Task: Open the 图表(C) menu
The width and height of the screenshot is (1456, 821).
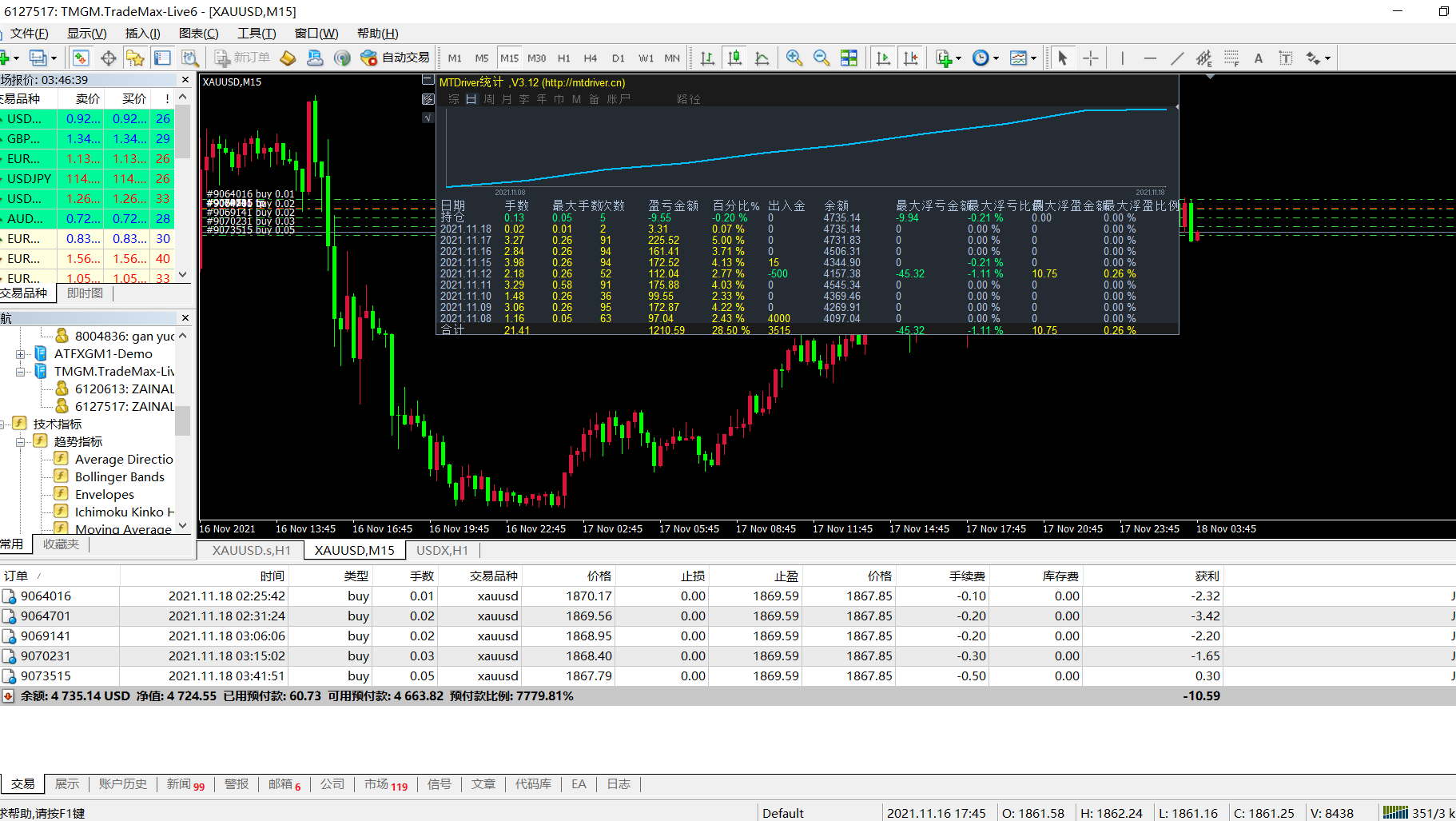Action: tap(199, 33)
